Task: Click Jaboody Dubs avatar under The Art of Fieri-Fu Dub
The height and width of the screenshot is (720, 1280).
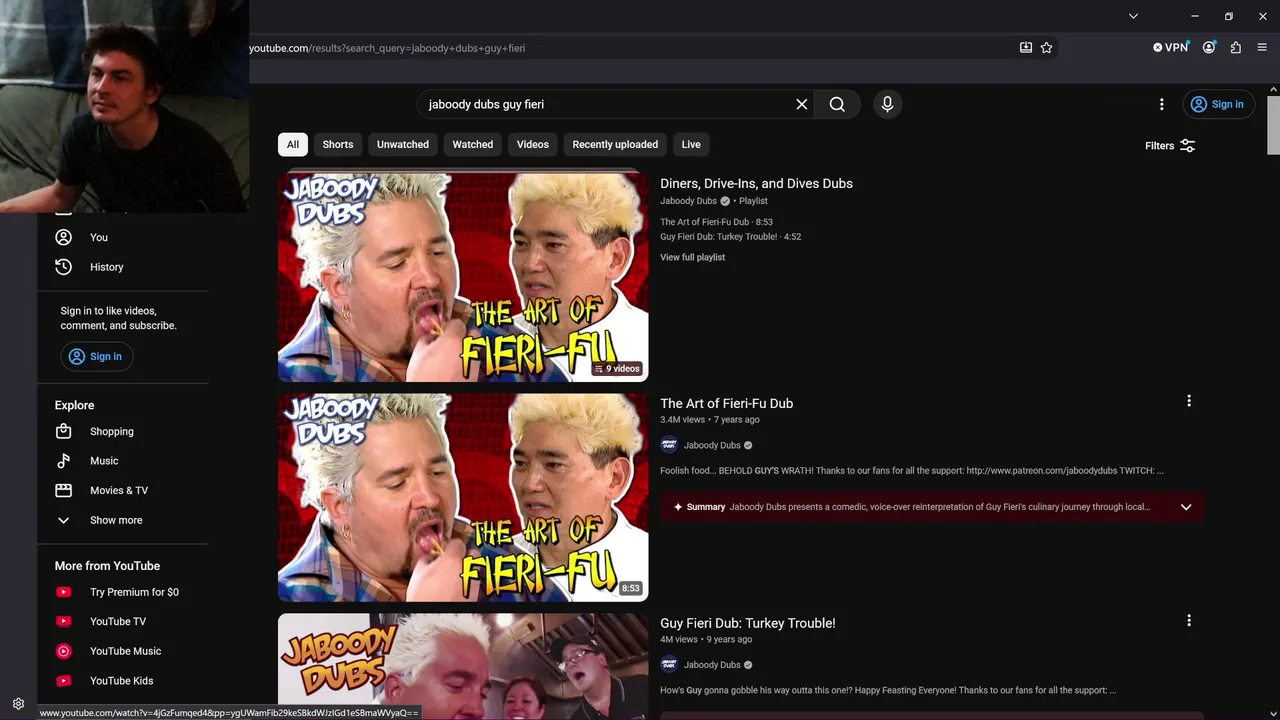Action: (x=669, y=445)
